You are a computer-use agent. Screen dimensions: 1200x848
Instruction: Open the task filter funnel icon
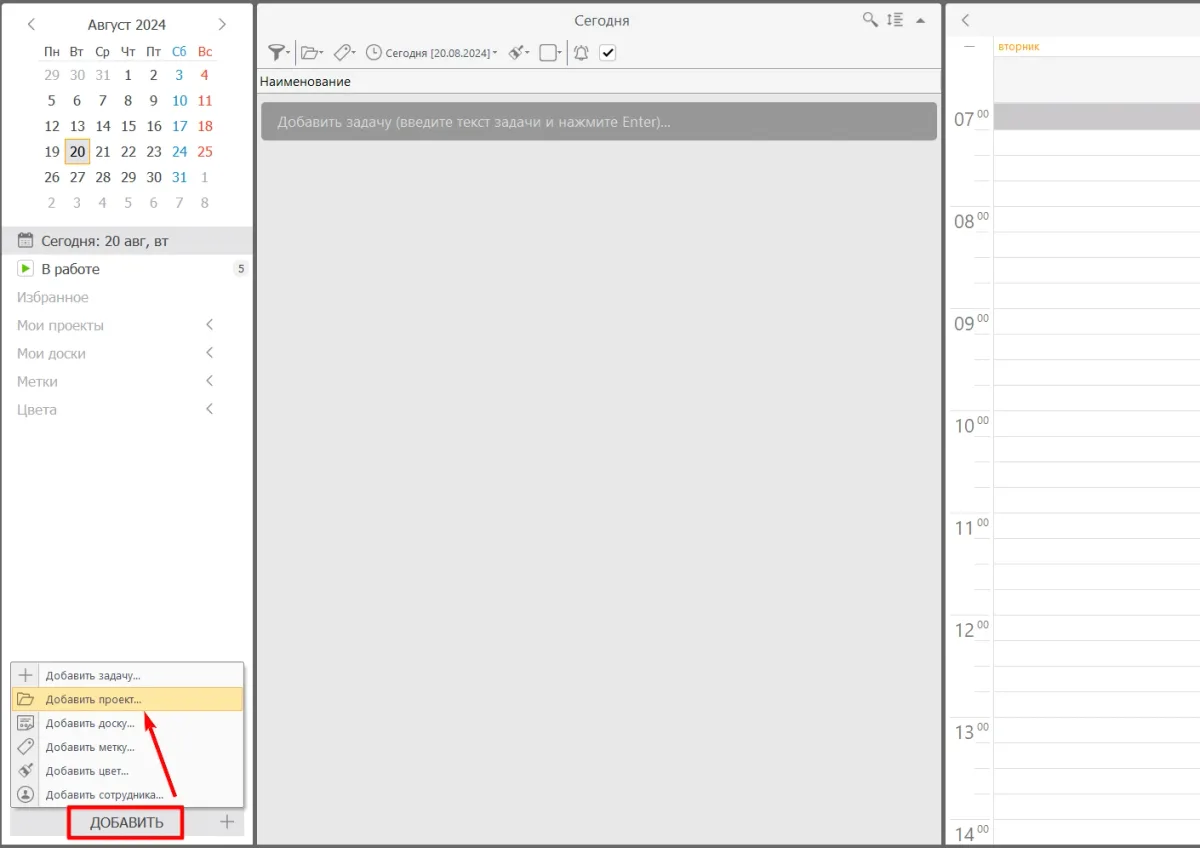pyautogui.click(x=277, y=53)
